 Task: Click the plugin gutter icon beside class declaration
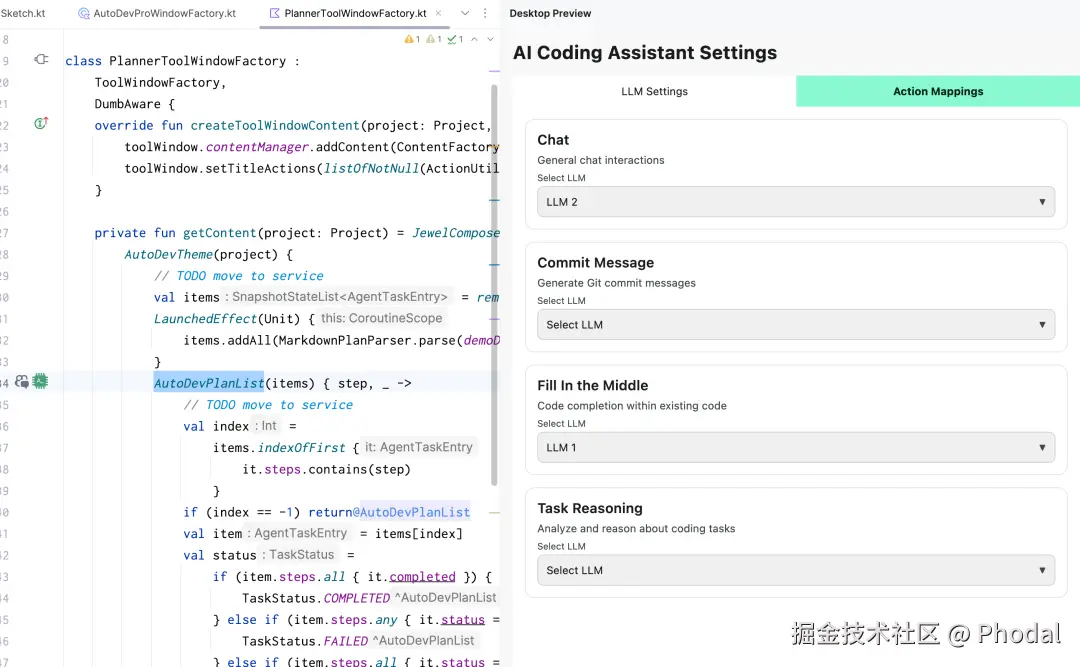41,60
